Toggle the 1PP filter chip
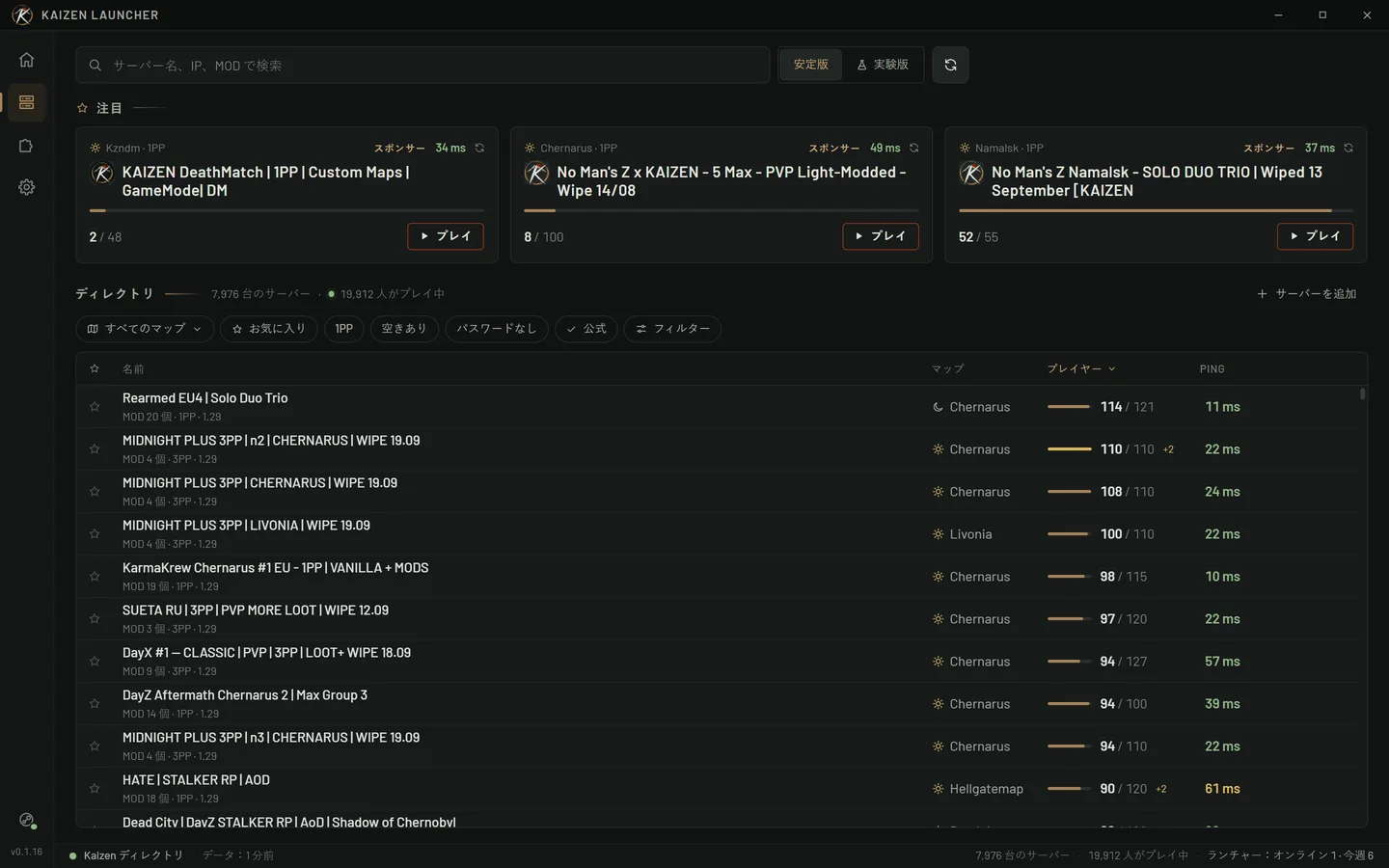1389x868 pixels. [344, 329]
